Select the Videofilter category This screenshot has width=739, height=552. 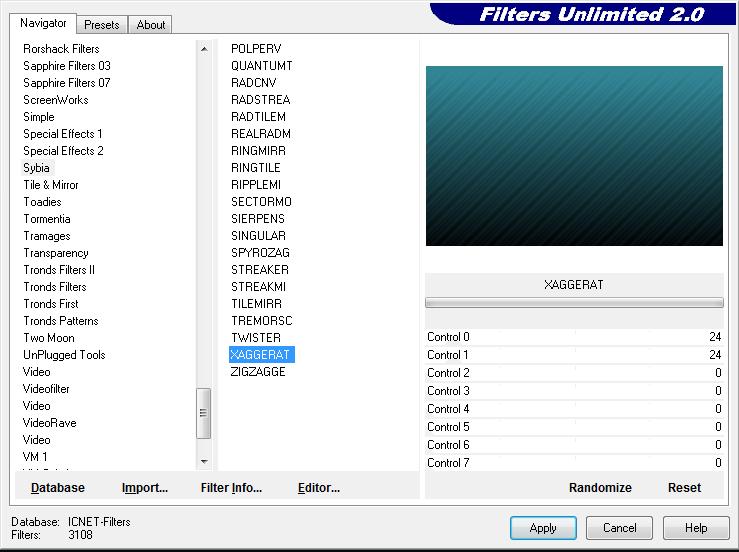pos(46,388)
